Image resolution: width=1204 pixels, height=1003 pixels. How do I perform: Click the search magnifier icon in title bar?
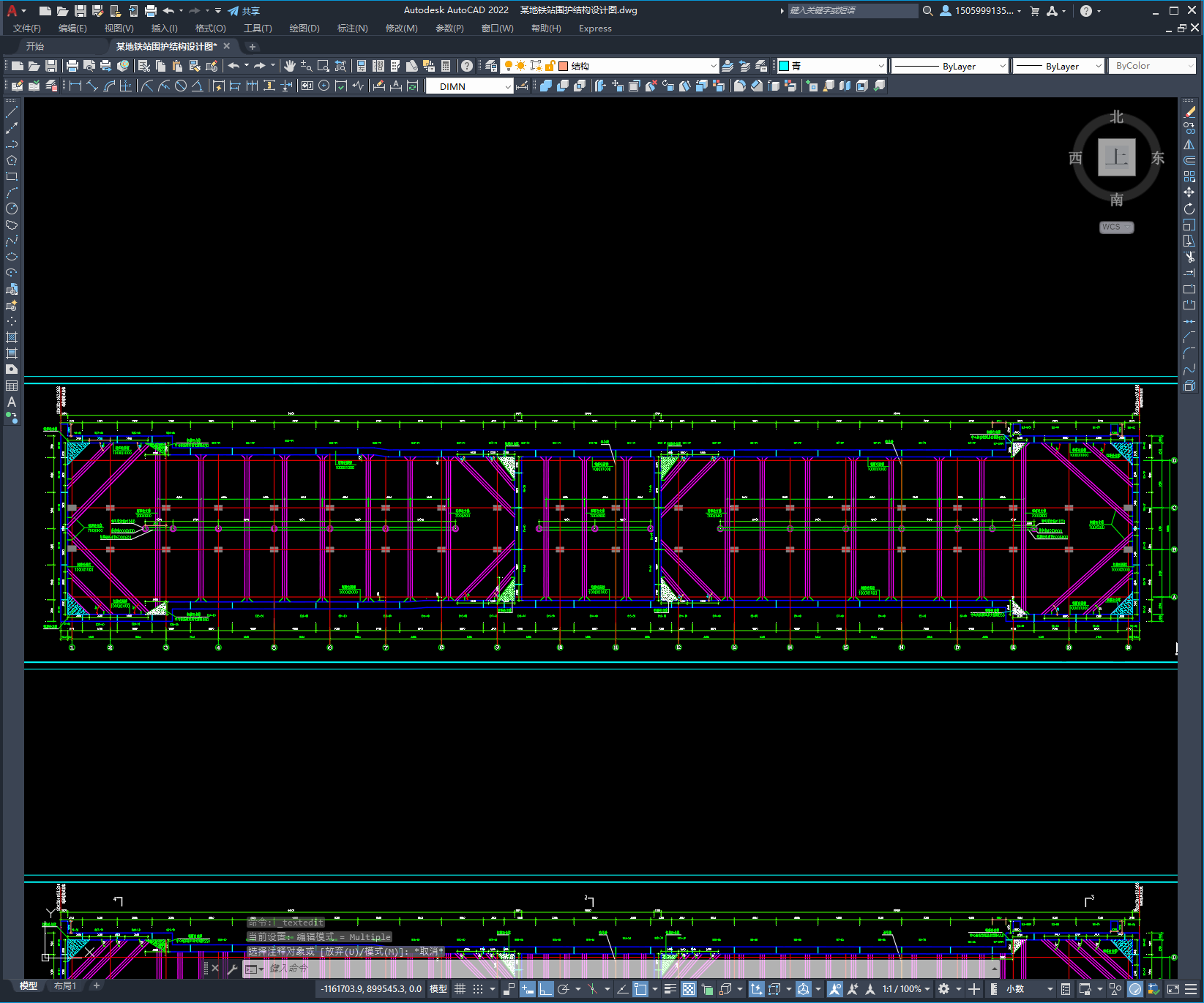(x=927, y=11)
